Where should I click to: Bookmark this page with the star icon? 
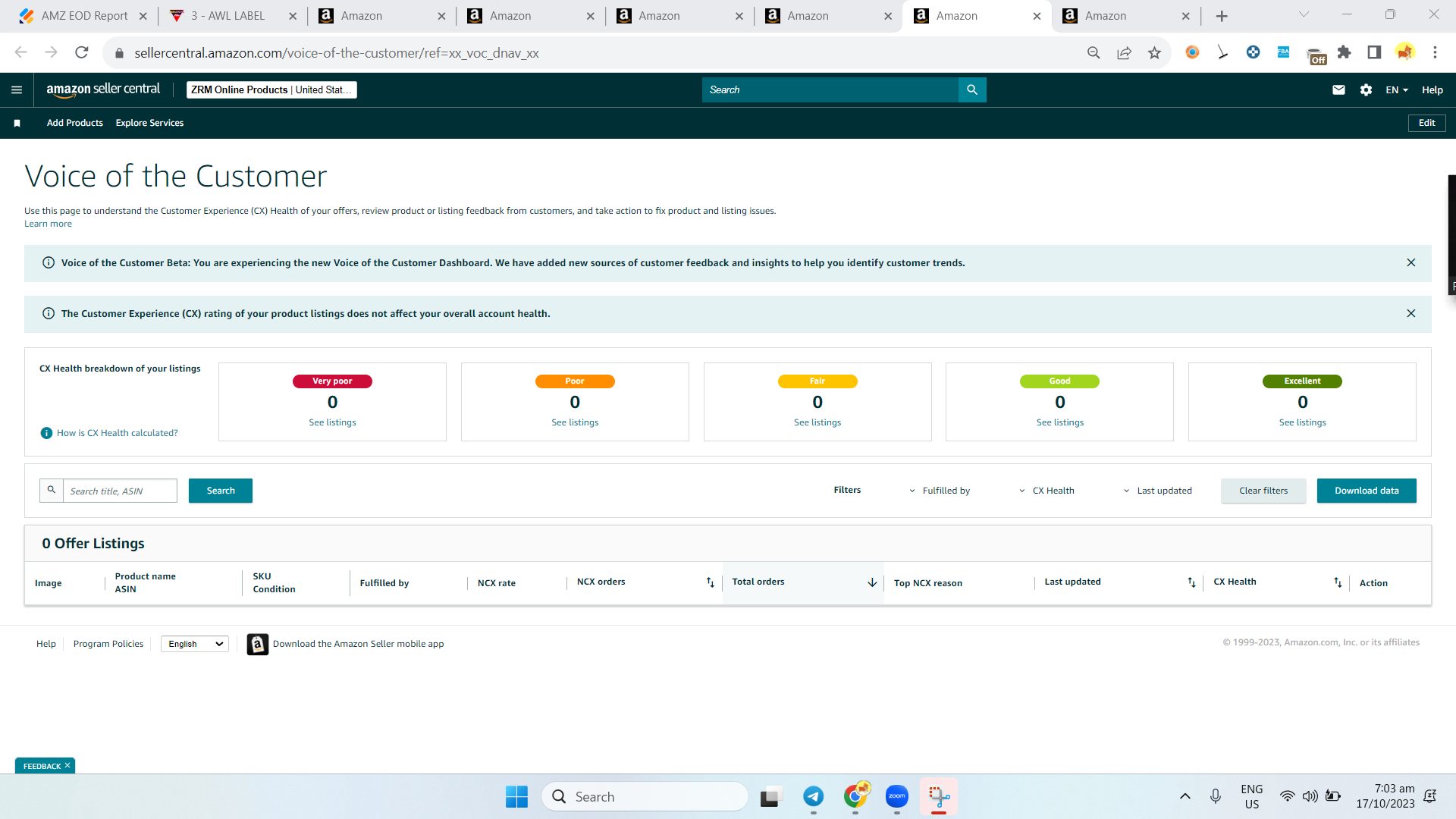(1154, 52)
